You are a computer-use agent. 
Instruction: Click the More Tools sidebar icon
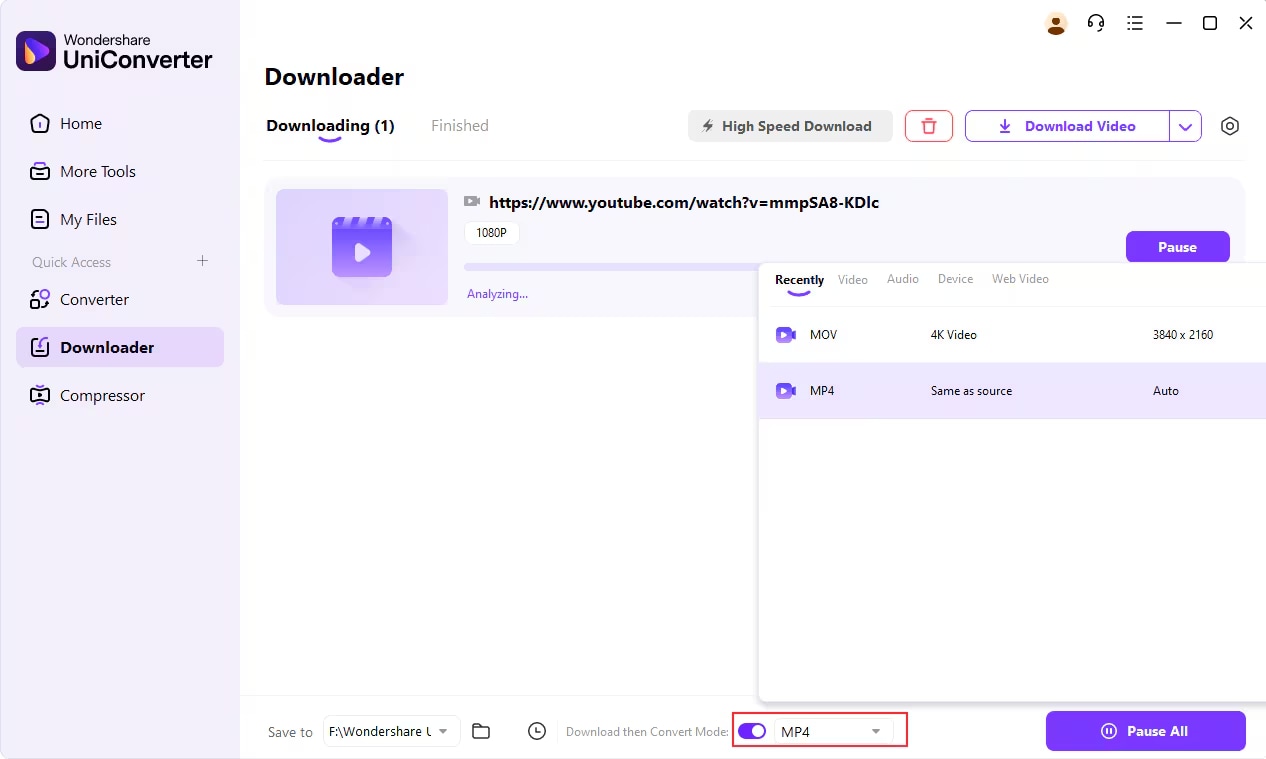(x=40, y=172)
